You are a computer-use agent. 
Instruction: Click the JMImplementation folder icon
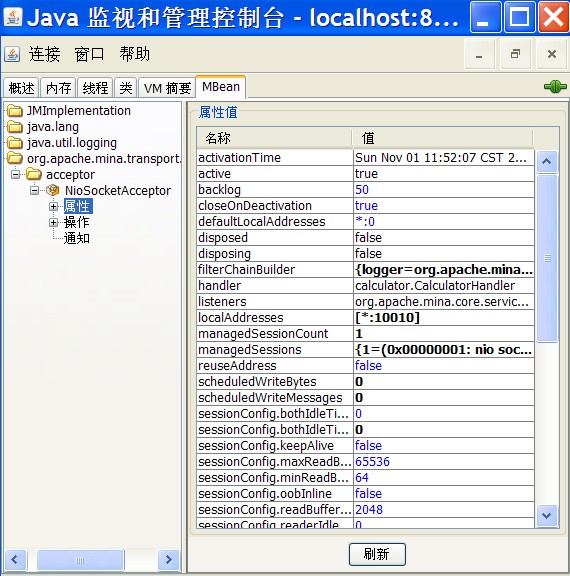pos(15,110)
